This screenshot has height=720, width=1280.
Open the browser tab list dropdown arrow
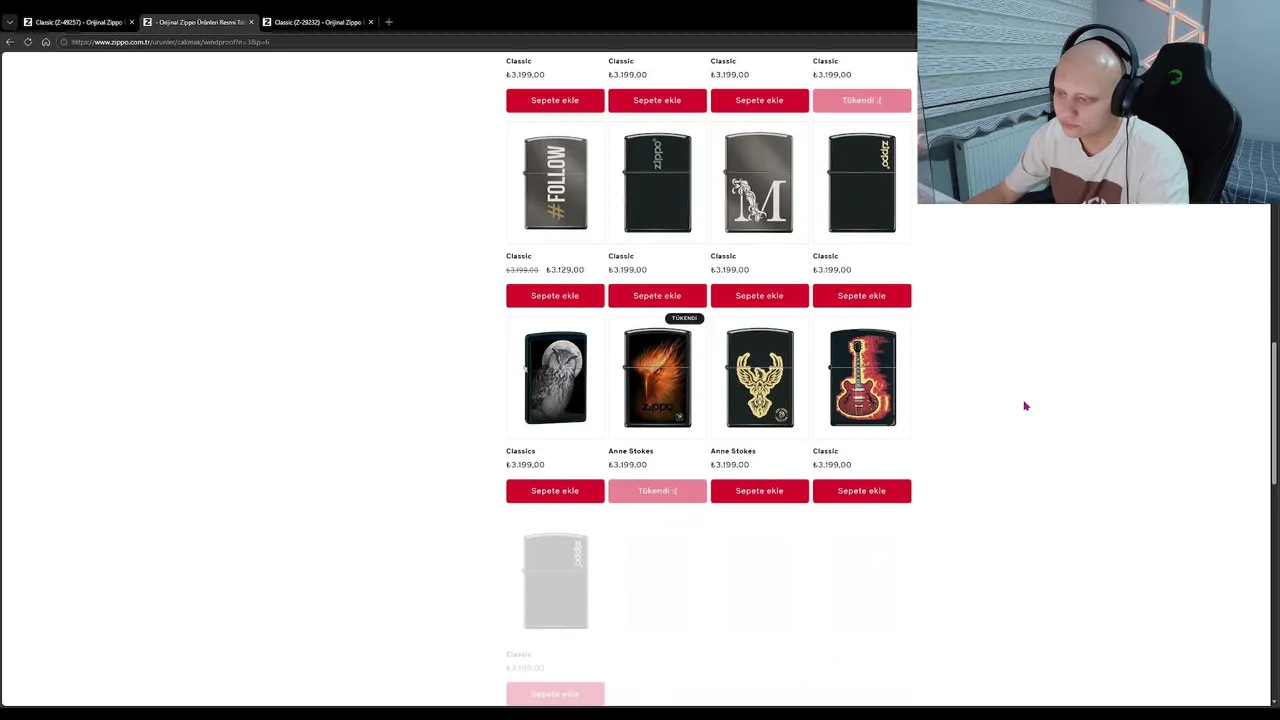coord(9,22)
